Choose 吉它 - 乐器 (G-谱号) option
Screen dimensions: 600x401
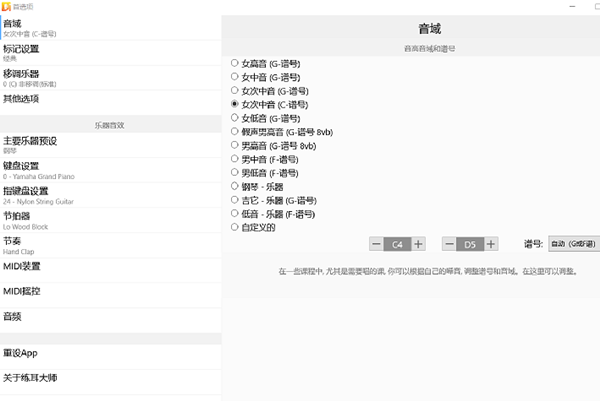[x=235, y=200]
